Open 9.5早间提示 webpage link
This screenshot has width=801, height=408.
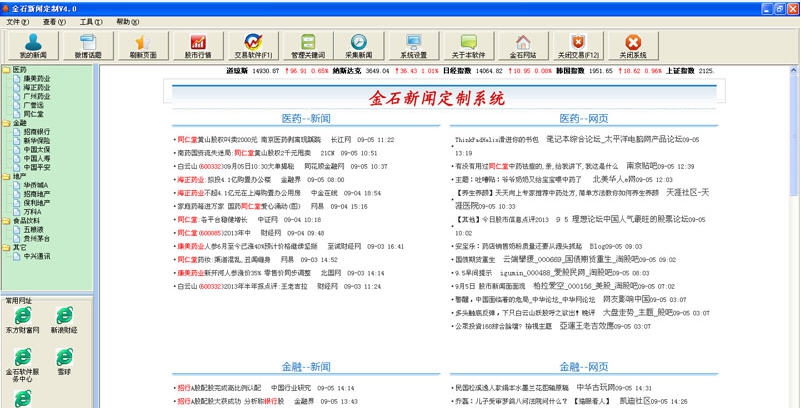[473, 273]
